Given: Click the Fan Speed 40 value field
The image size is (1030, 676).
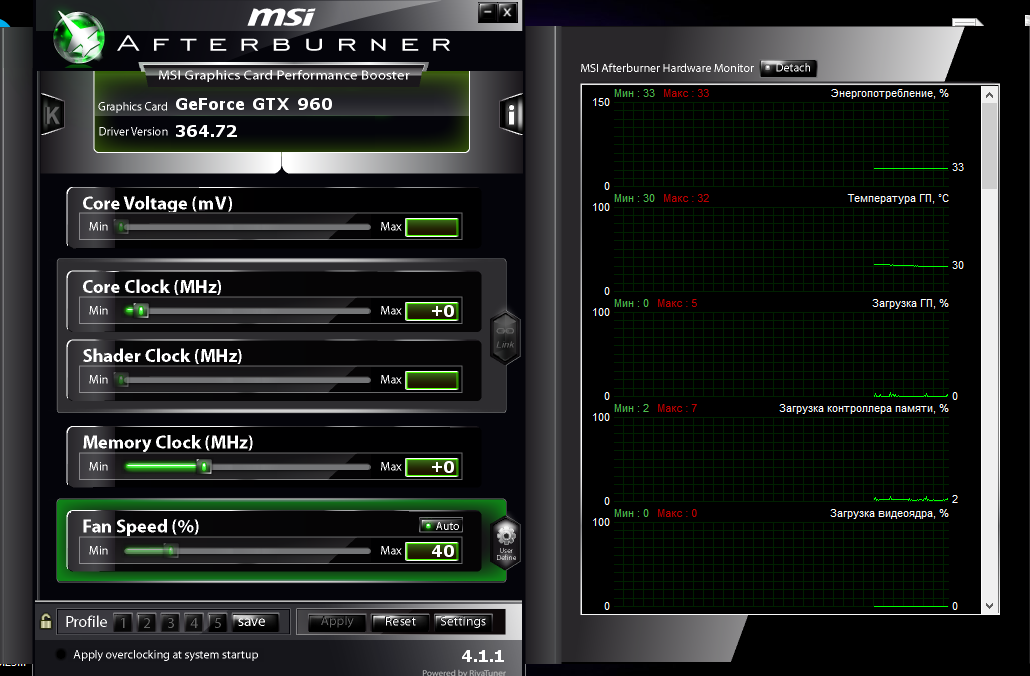Looking at the screenshot, I should (432, 551).
